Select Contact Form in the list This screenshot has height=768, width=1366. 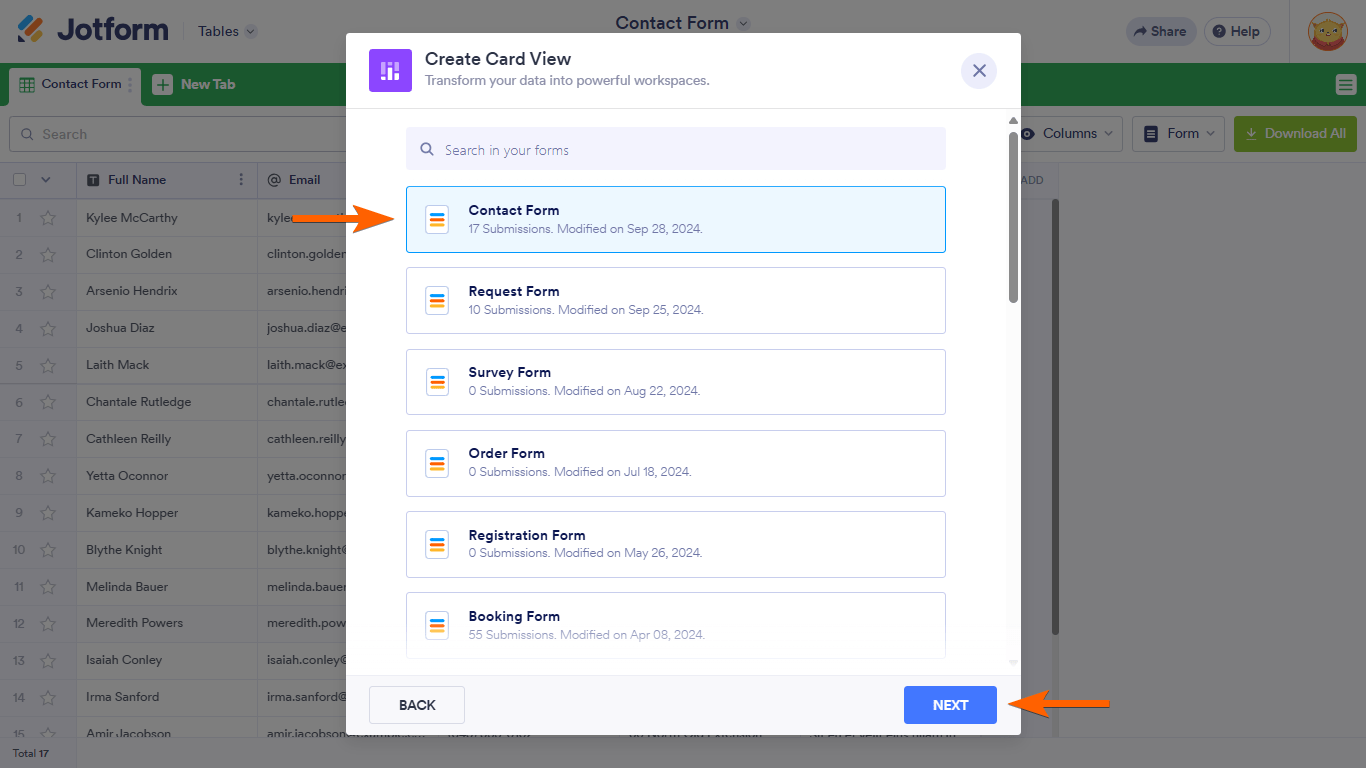[676, 219]
